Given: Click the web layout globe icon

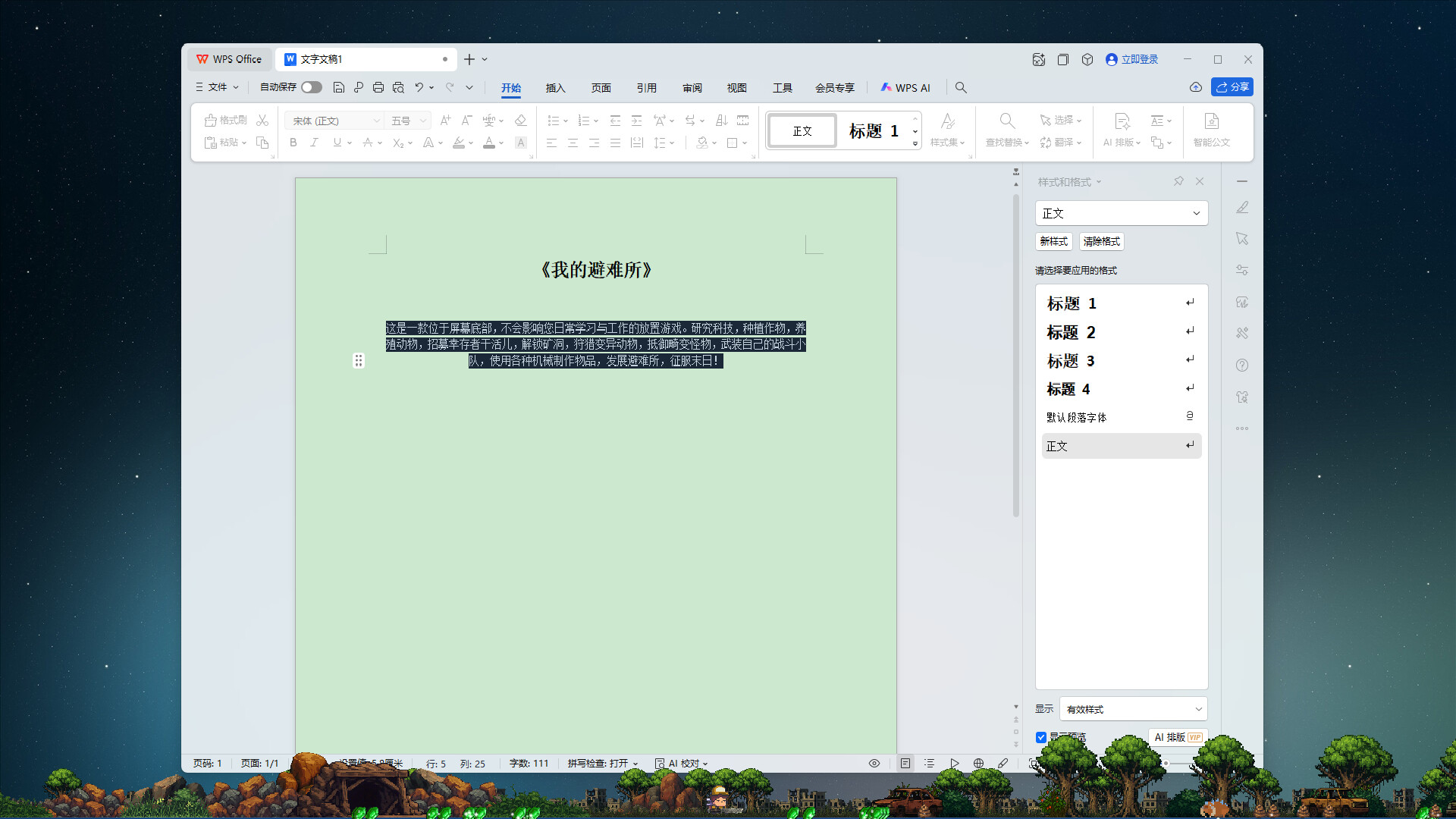Looking at the screenshot, I should pos(978,764).
